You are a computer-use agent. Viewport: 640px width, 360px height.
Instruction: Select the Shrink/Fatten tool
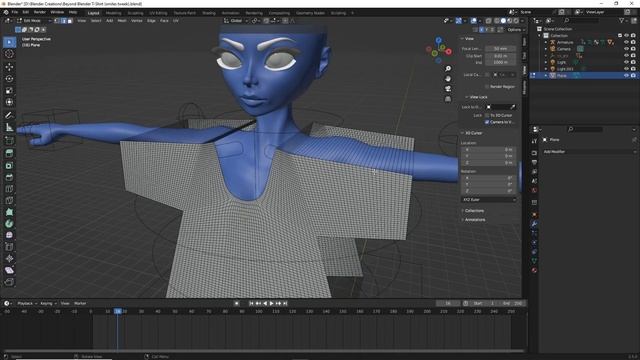(x=9, y=258)
